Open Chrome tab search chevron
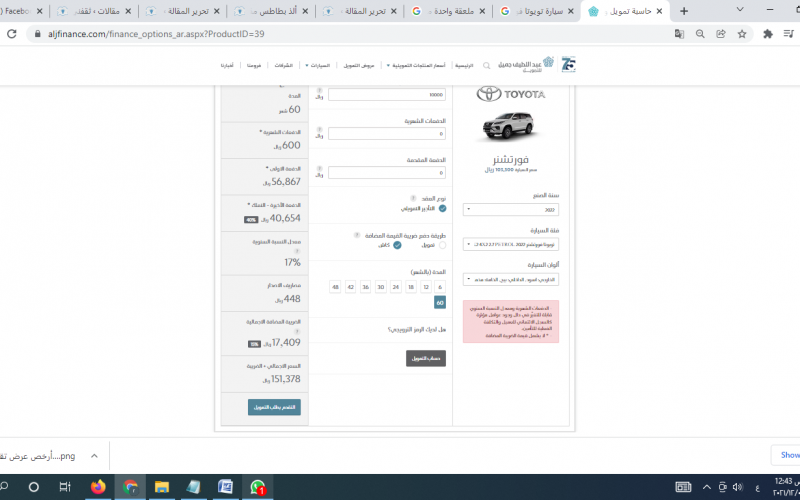This screenshot has width=800, height=500. 740,10
